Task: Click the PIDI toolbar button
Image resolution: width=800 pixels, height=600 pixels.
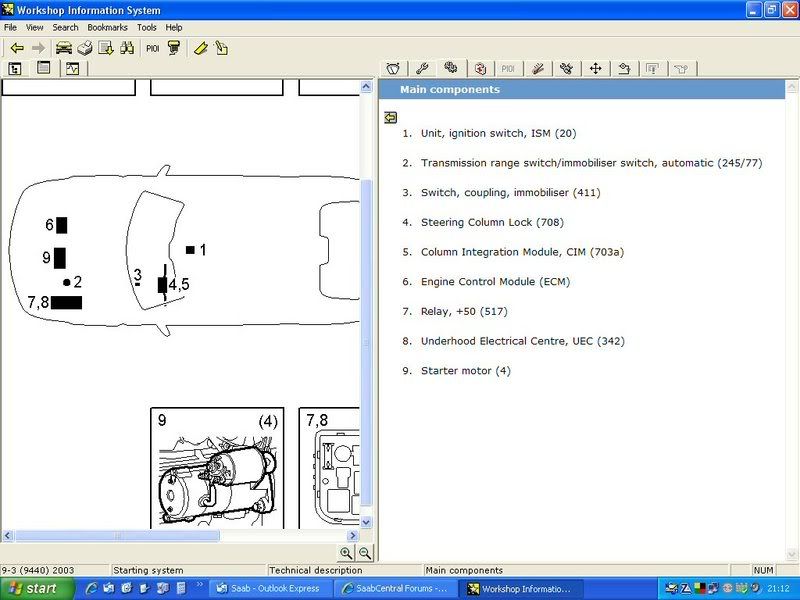Action: tap(152, 48)
